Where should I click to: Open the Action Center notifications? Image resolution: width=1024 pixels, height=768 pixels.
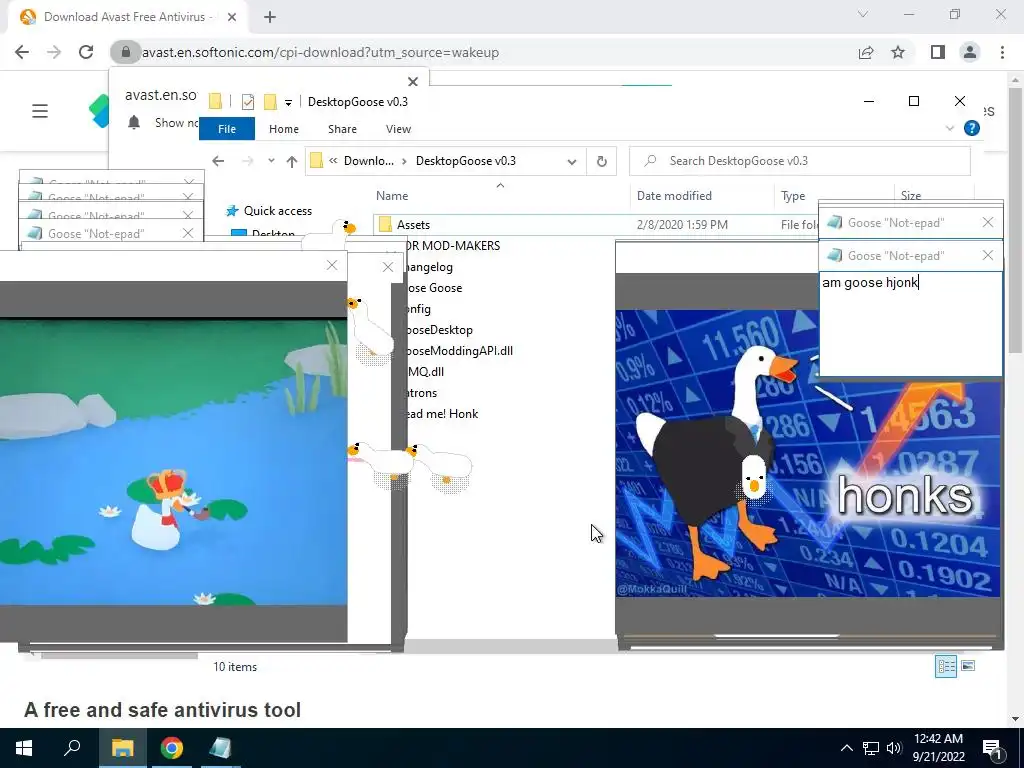pyautogui.click(x=992, y=749)
